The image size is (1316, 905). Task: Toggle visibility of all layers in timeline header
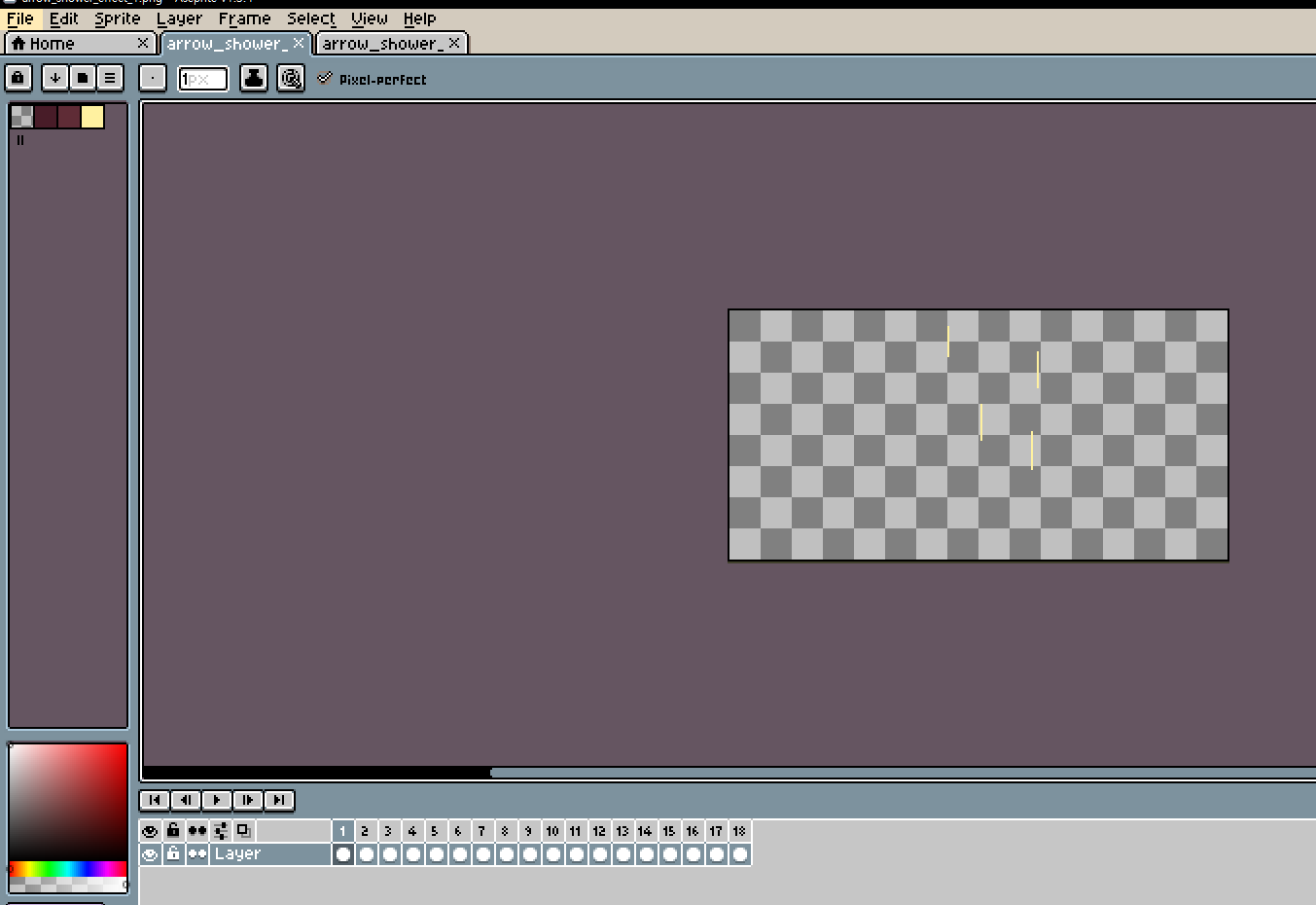pos(150,831)
